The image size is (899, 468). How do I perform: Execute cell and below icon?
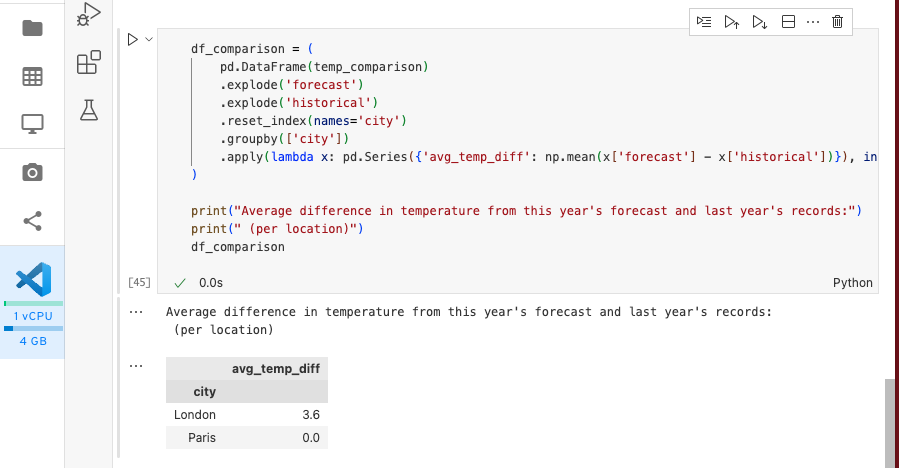coord(760,21)
